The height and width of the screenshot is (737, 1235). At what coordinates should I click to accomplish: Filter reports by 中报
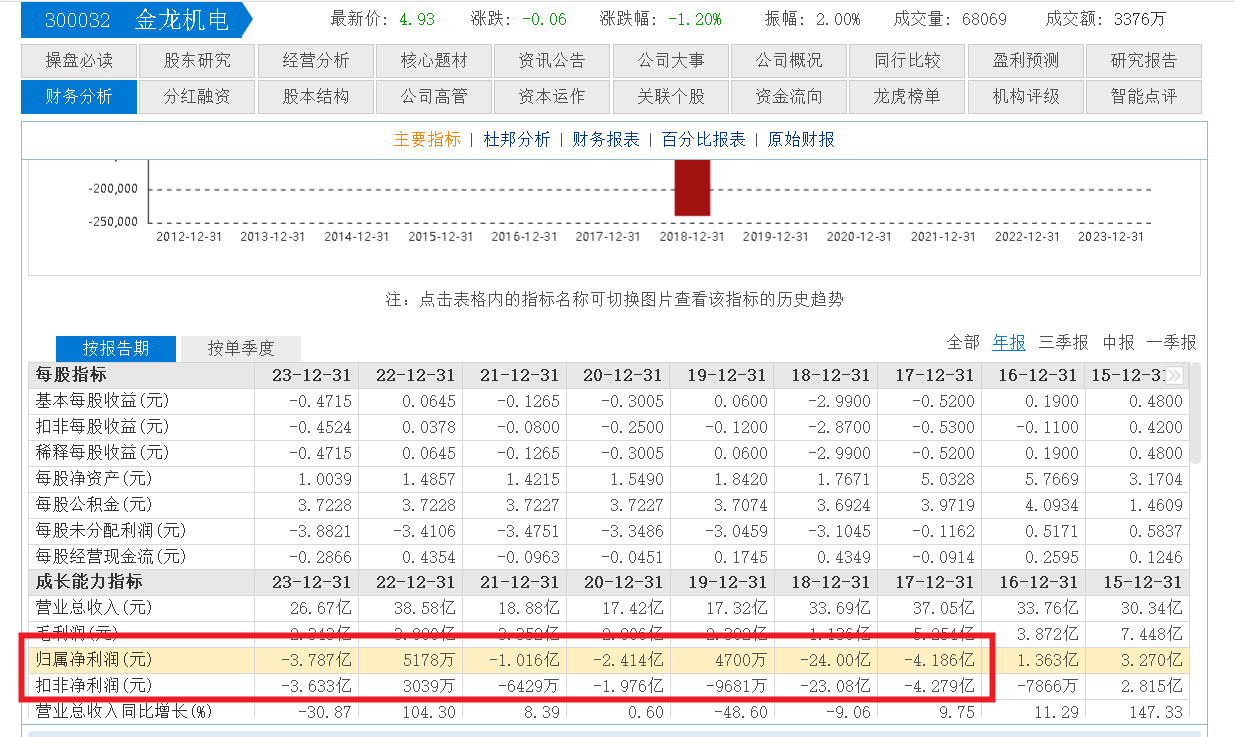coord(1118,343)
